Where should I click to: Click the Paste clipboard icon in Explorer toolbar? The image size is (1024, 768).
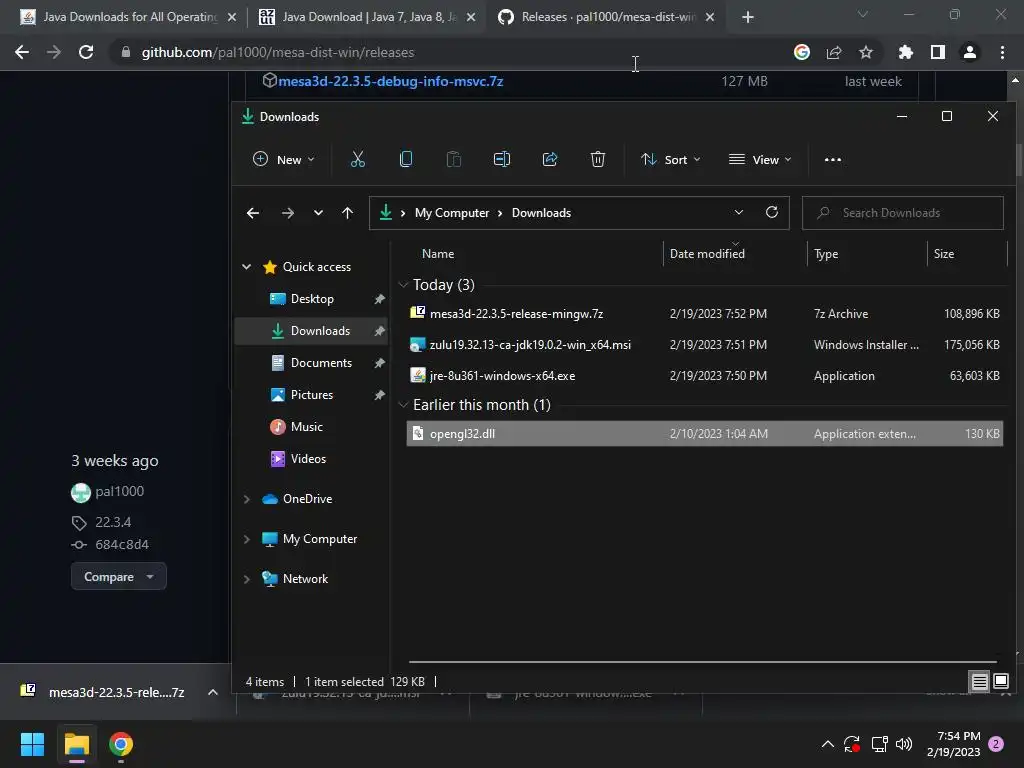click(453, 159)
